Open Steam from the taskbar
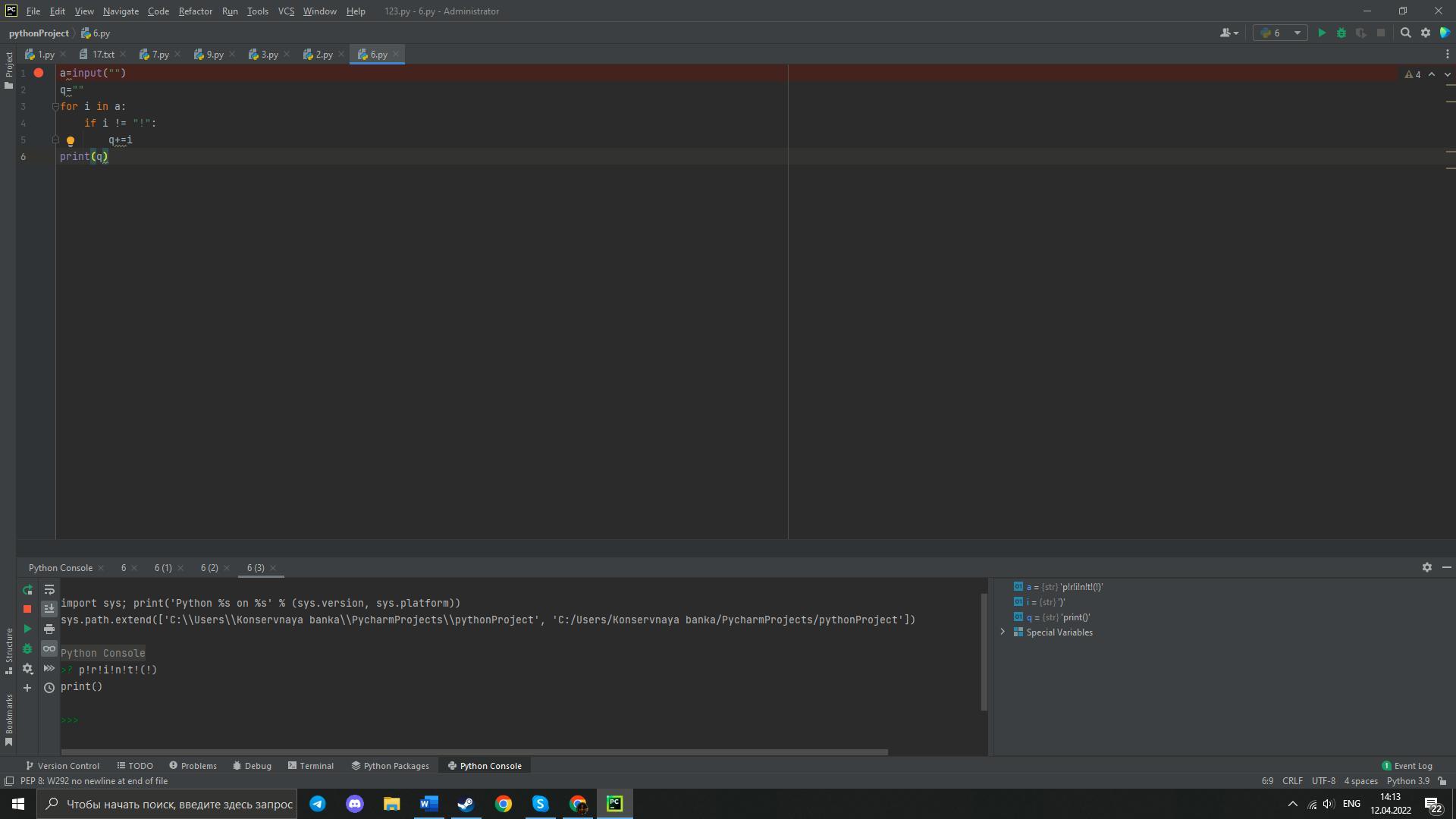 466,804
